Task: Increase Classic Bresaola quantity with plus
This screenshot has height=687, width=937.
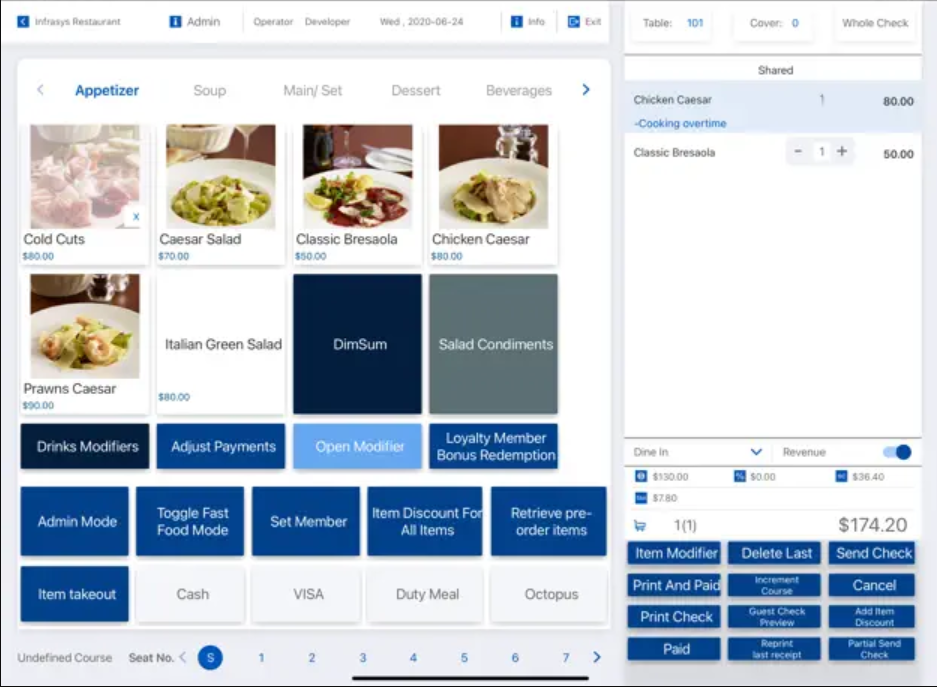Action: coord(842,152)
